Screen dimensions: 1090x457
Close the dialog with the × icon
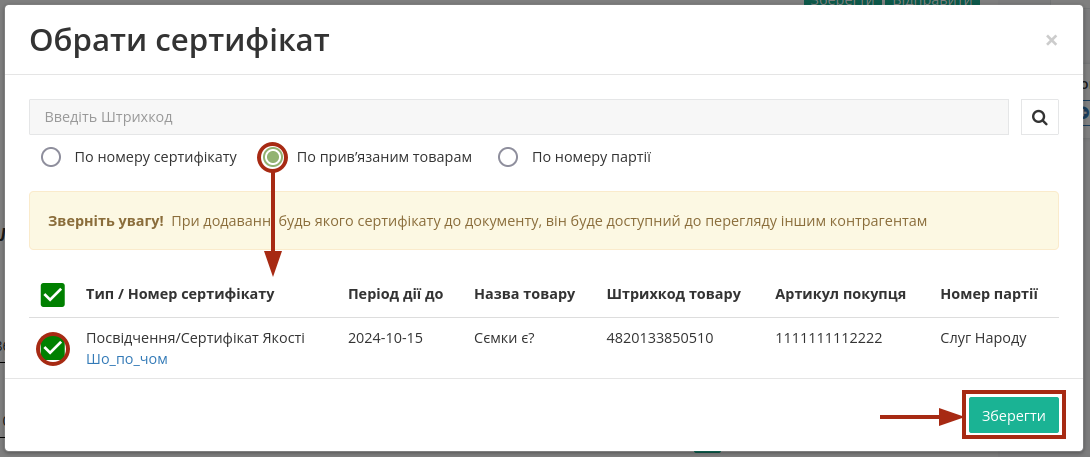click(x=1051, y=40)
